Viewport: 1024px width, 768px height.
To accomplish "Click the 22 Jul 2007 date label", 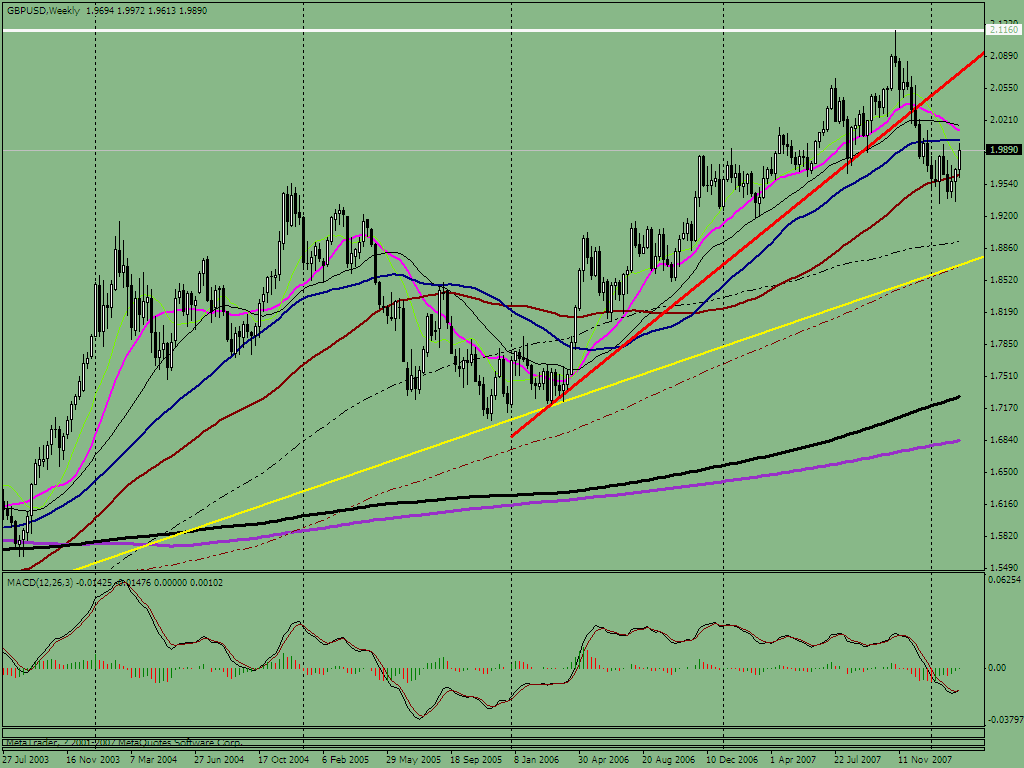I will 857,760.
